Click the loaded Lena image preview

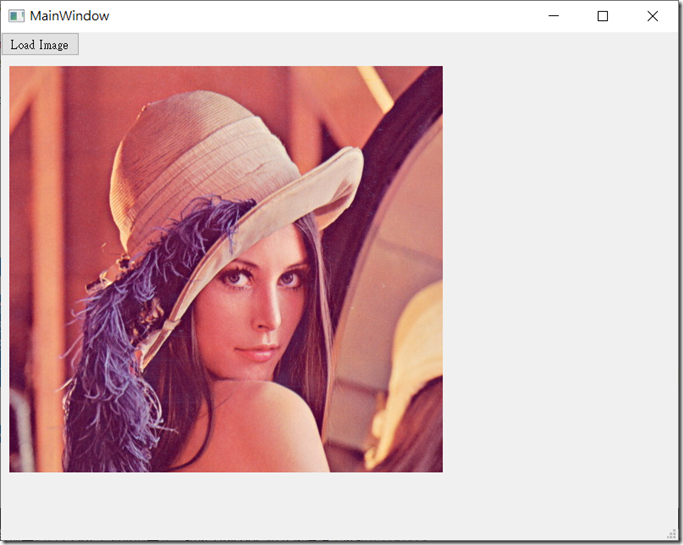226,269
